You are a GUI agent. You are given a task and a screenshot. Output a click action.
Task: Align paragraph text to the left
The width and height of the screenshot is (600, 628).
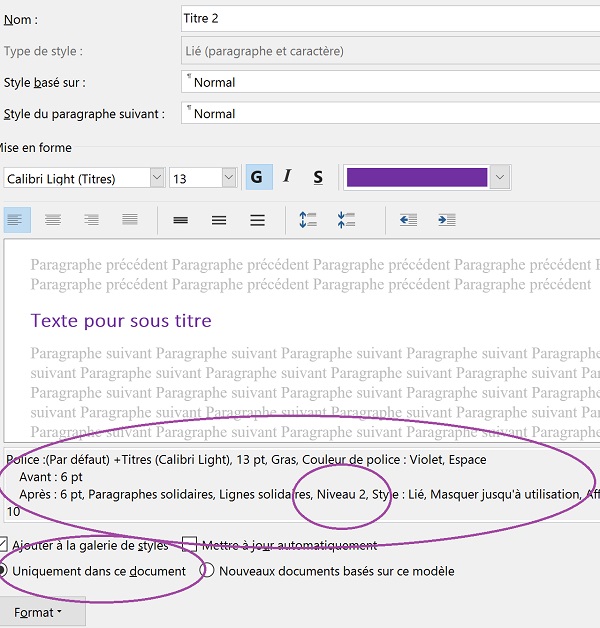17,220
